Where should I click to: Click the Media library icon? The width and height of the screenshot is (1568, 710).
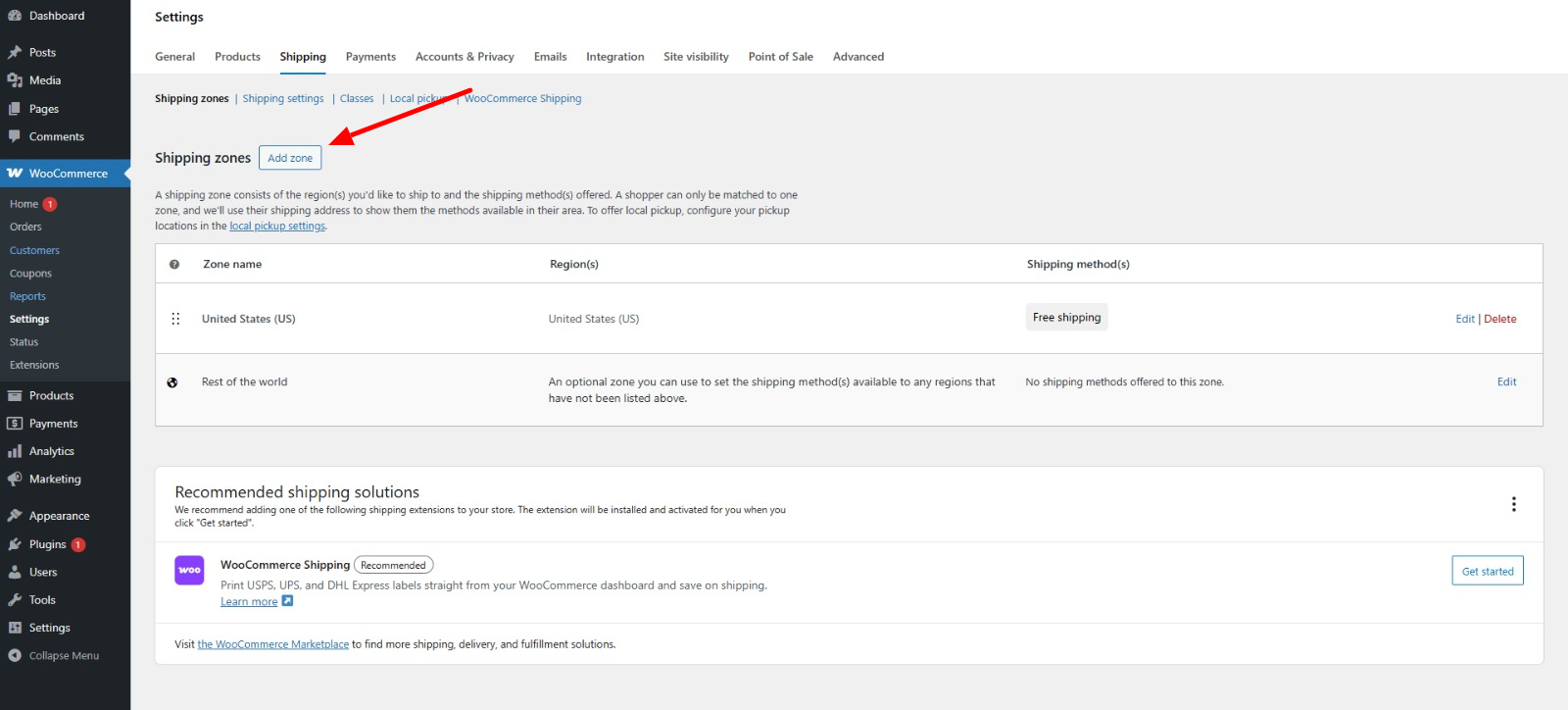click(x=15, y=80)
